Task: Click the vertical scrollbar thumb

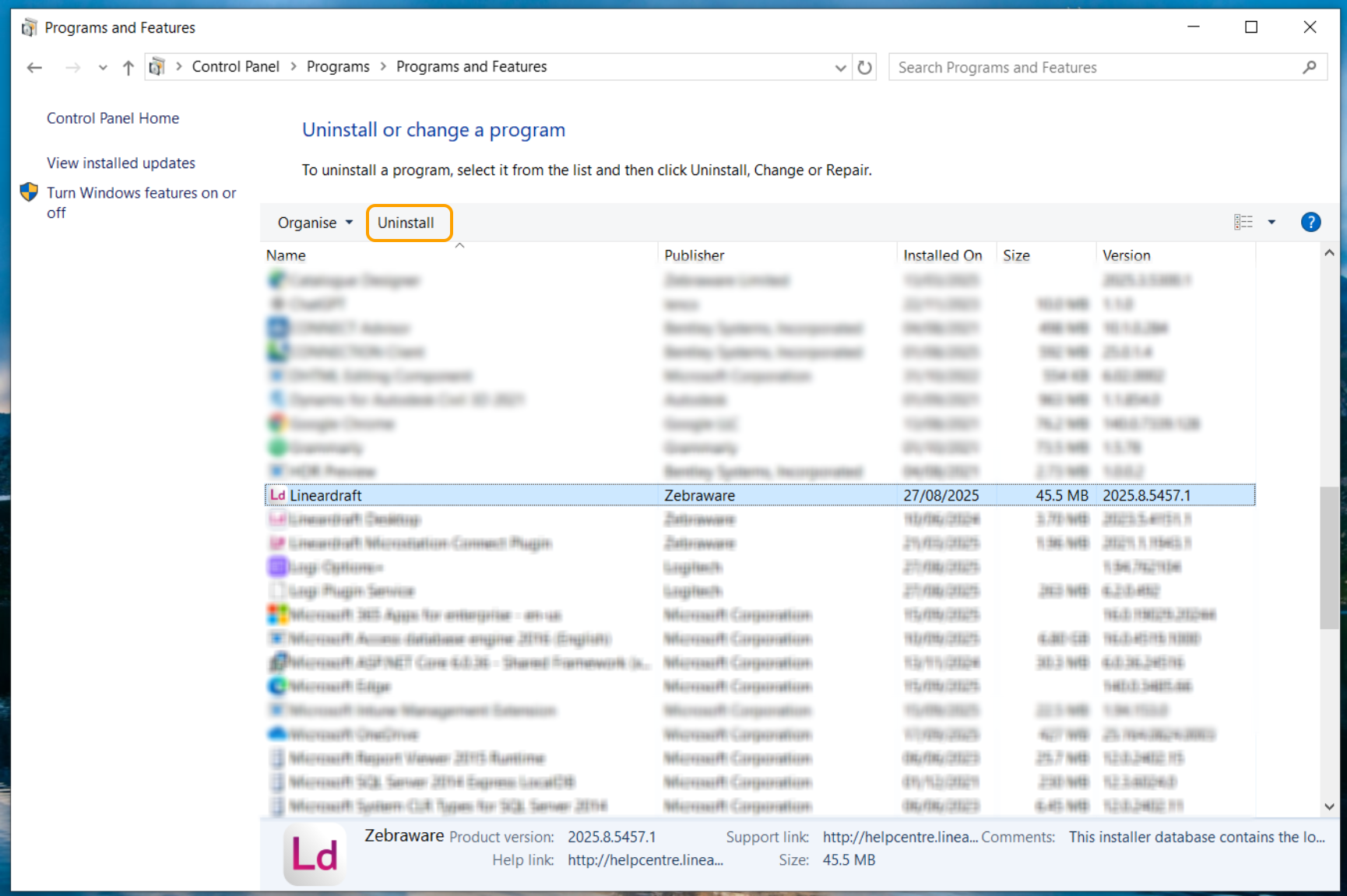Action: pos(1329,558)
